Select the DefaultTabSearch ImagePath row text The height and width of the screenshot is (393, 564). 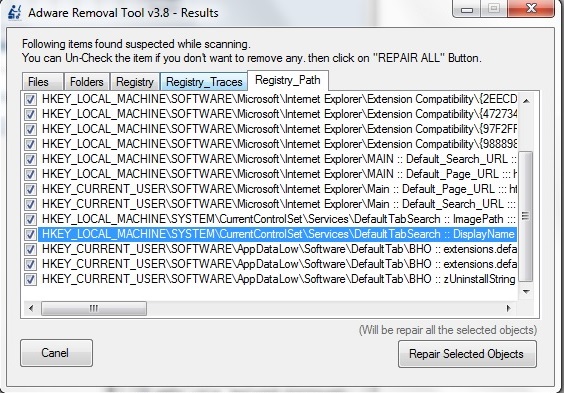(278, 219)
